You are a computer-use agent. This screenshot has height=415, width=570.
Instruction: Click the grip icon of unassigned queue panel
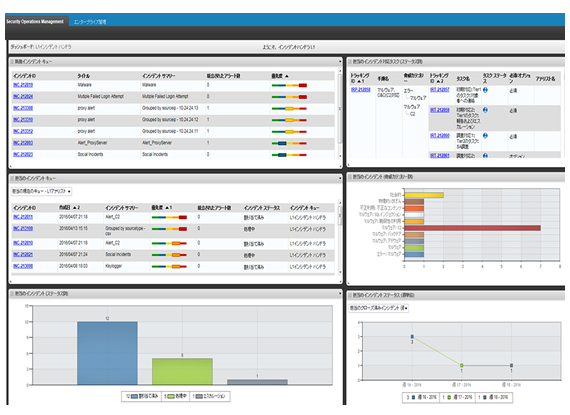click(12, 62)
